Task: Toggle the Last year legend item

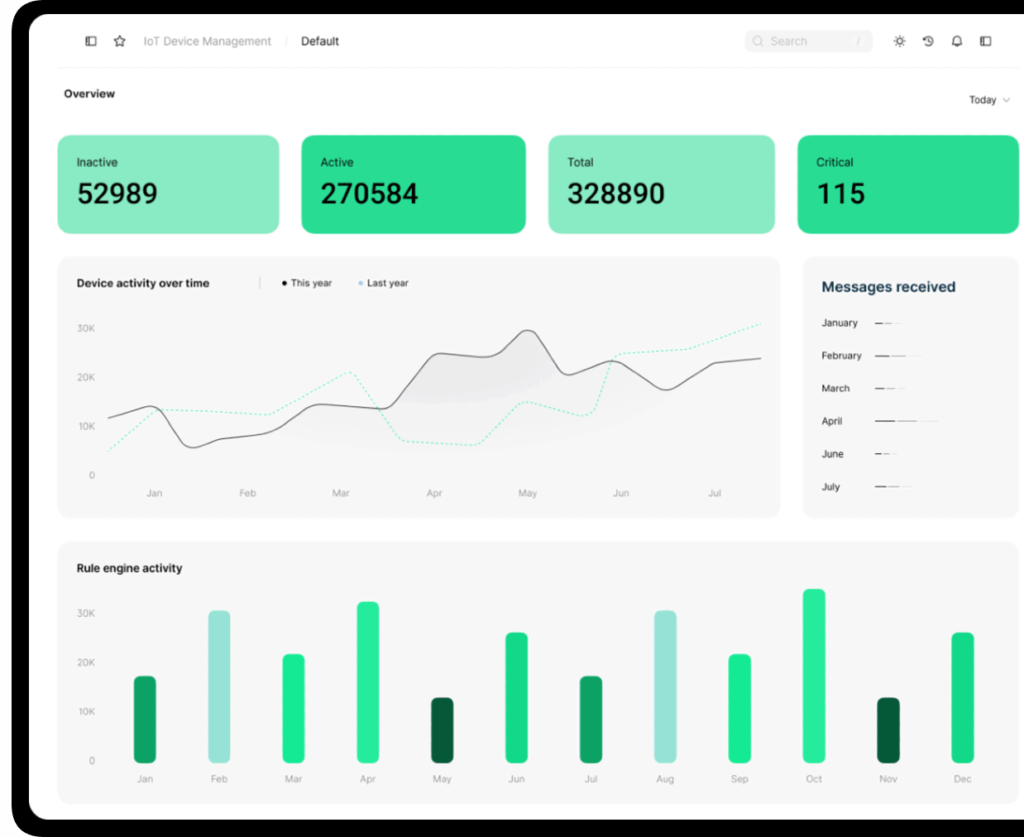Action: click(x=383, y=283)
